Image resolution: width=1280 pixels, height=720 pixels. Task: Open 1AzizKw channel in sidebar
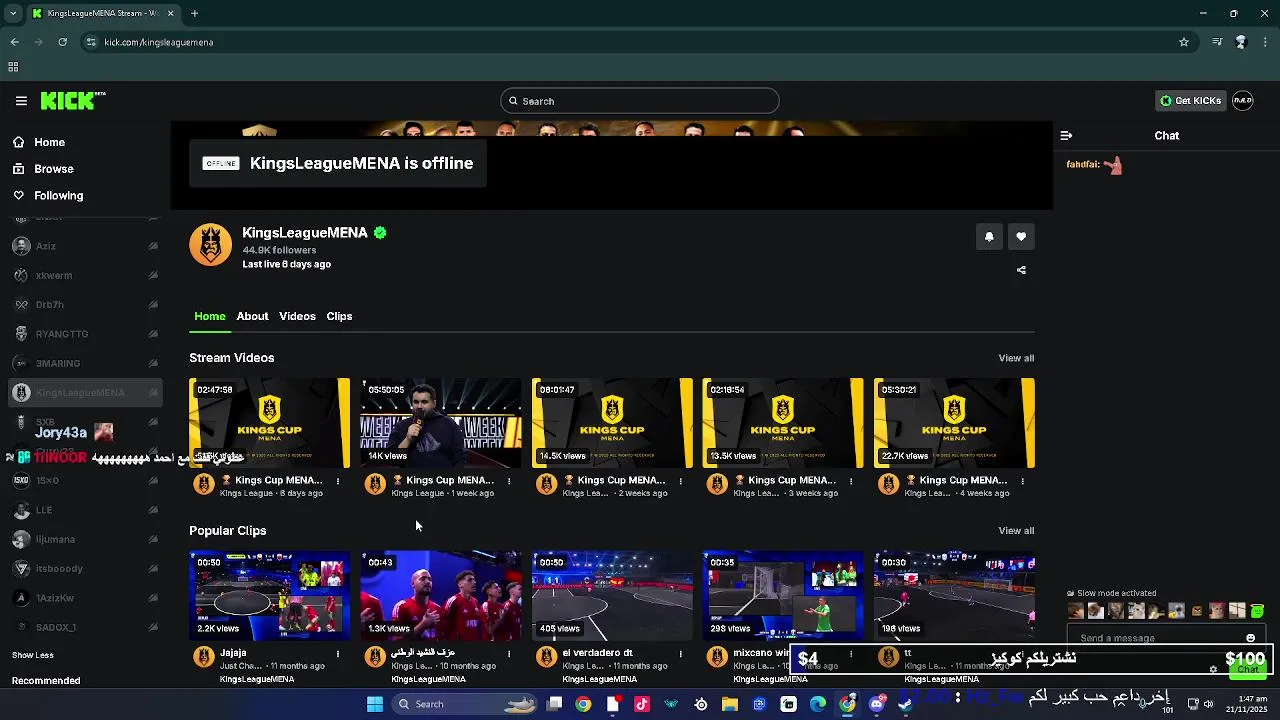[x=85, y=598]
